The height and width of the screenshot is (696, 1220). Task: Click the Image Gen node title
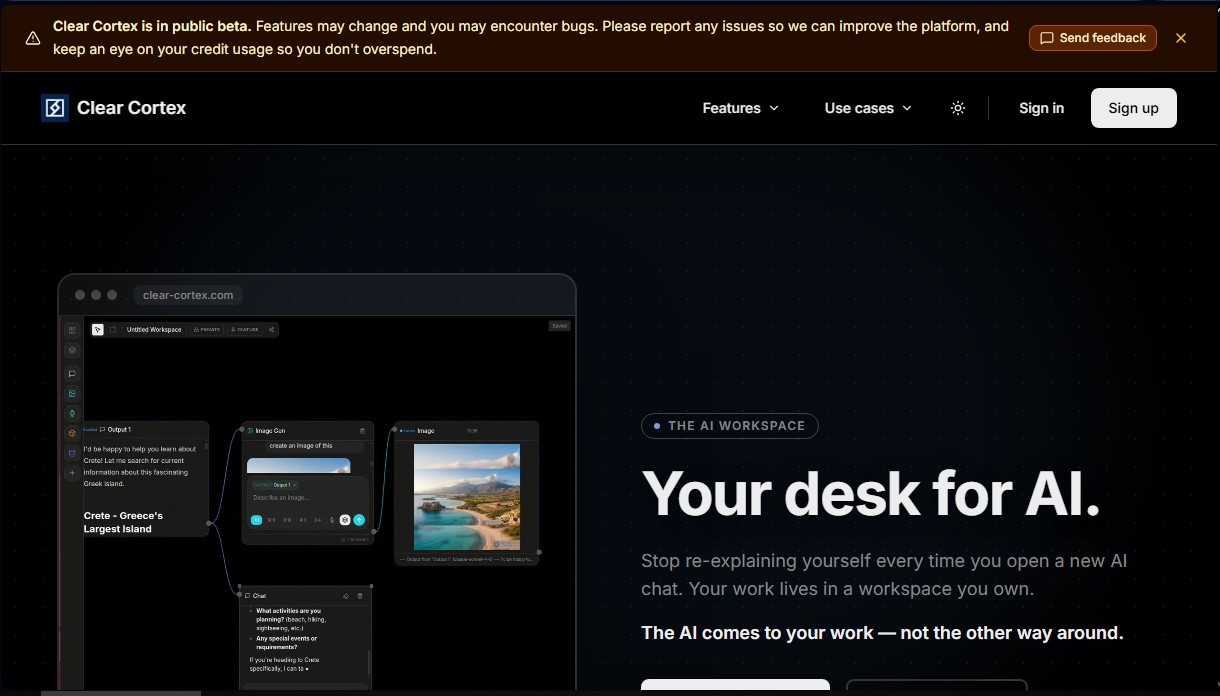(270, 431)
